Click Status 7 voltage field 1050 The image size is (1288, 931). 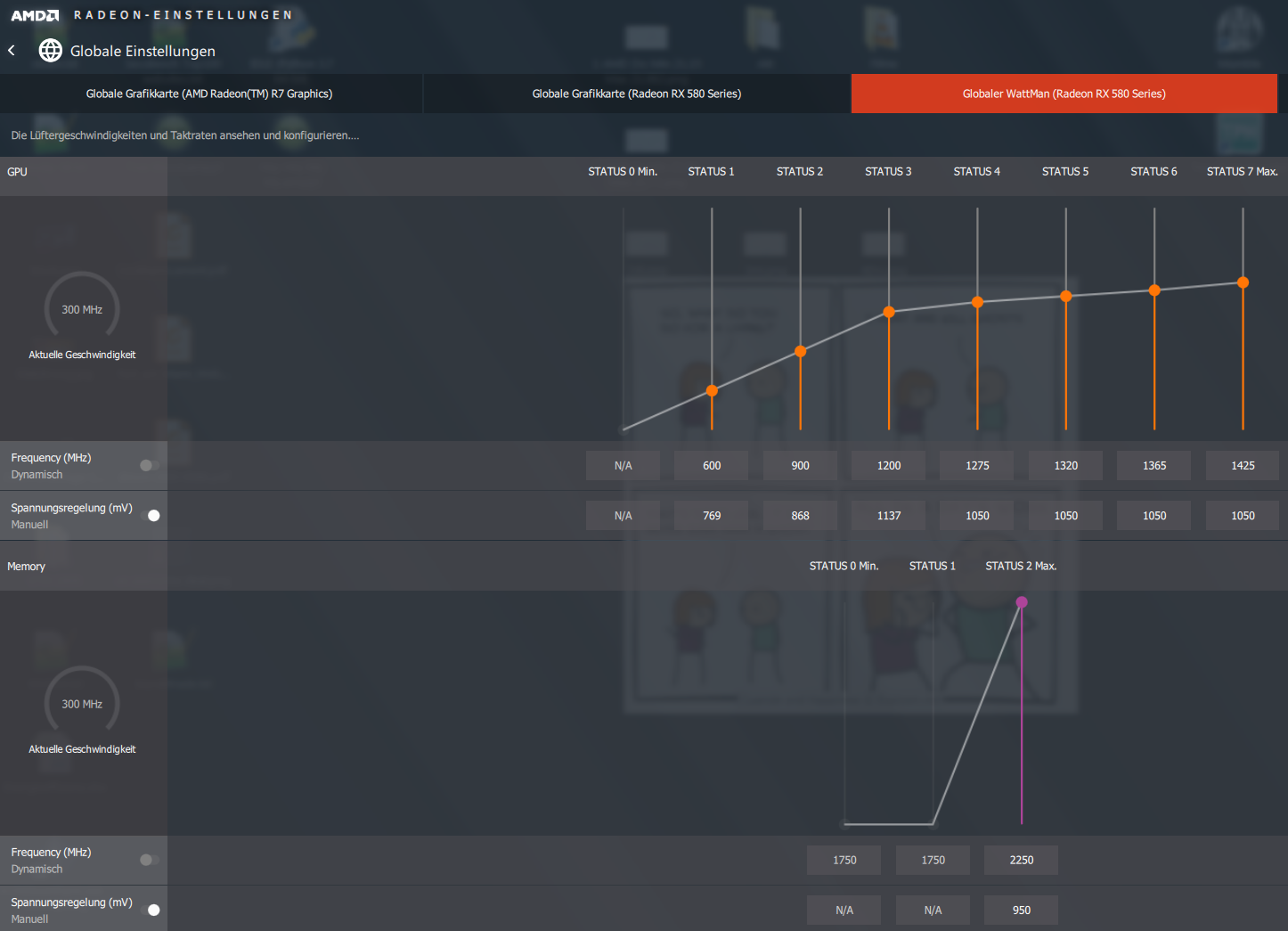(x=1243, y=515)
